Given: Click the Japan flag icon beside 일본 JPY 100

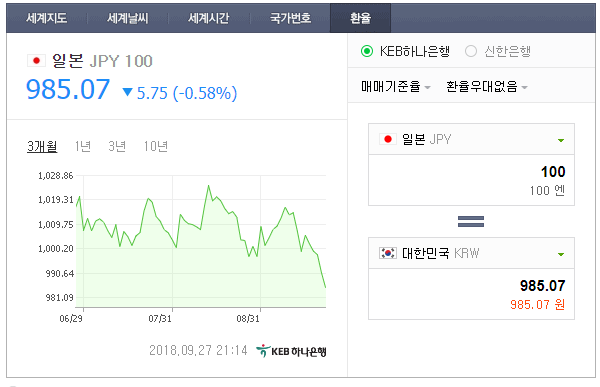Looking at the screenshot, I should pos(36,60).
